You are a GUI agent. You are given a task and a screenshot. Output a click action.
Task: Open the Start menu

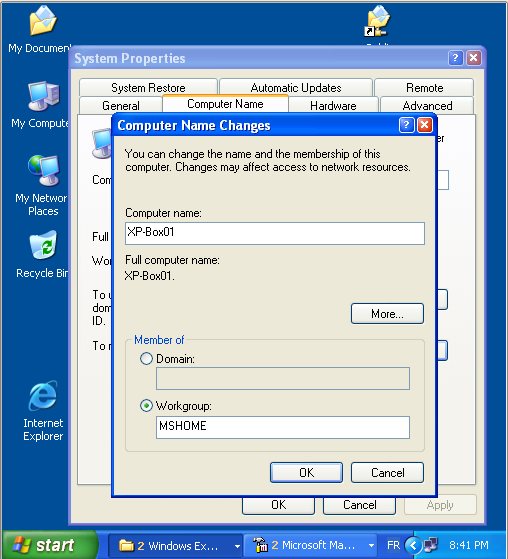(x=49, y=545)
